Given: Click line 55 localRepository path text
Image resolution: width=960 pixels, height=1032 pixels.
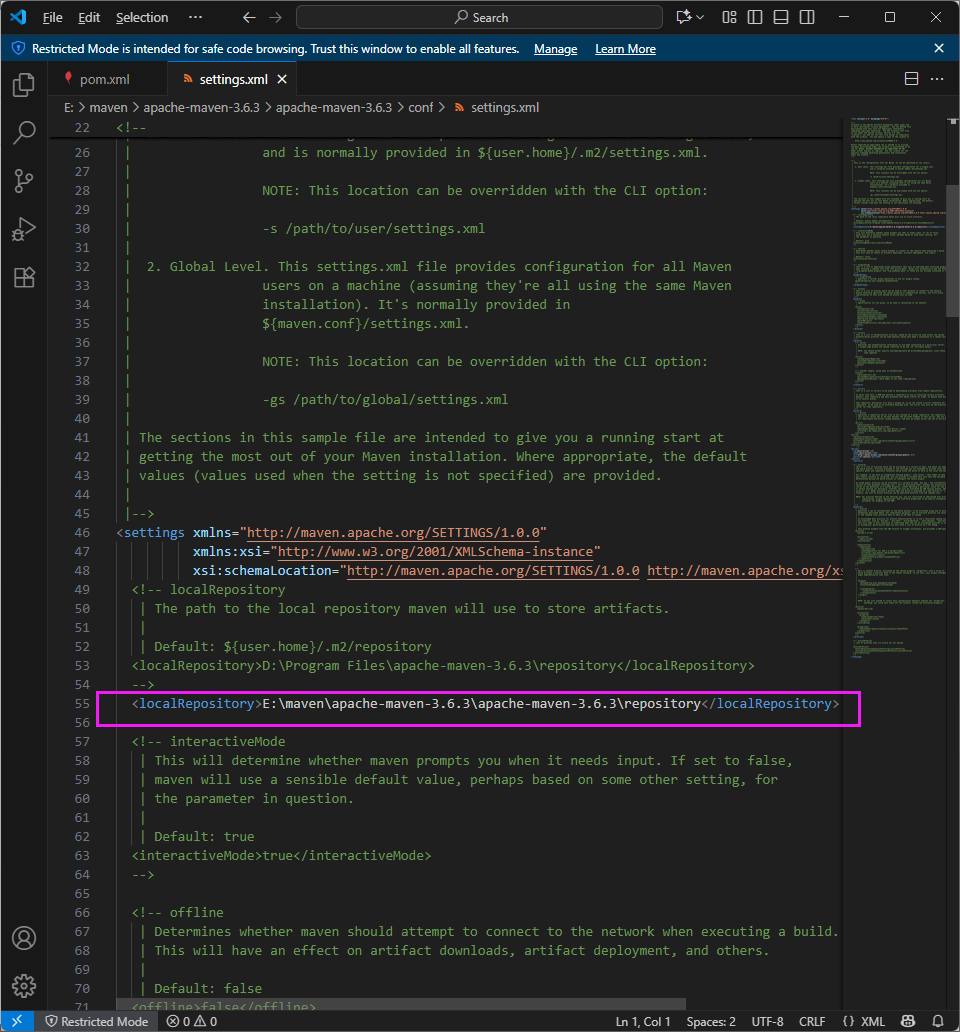Looking at the screenshot, I should (x=482, y=704).
